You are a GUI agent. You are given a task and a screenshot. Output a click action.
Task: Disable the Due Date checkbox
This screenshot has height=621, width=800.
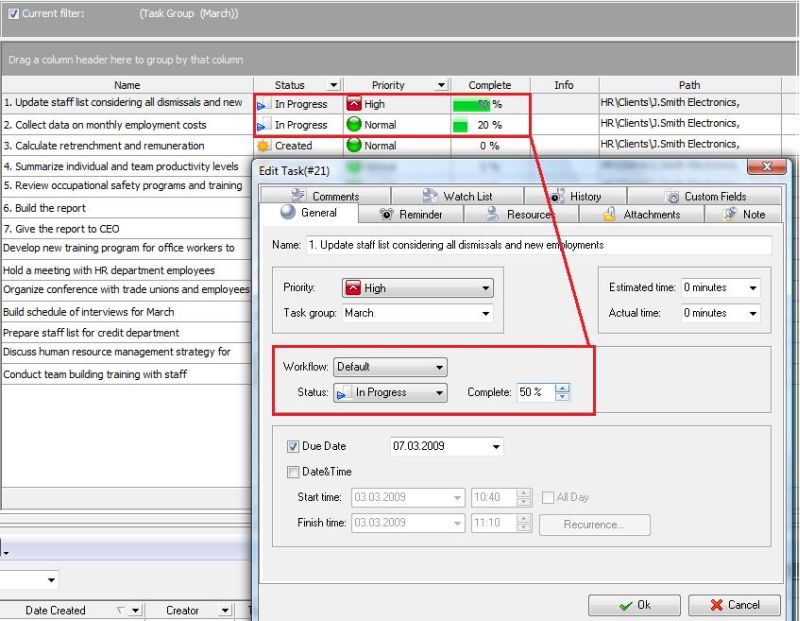pos(293,446)
